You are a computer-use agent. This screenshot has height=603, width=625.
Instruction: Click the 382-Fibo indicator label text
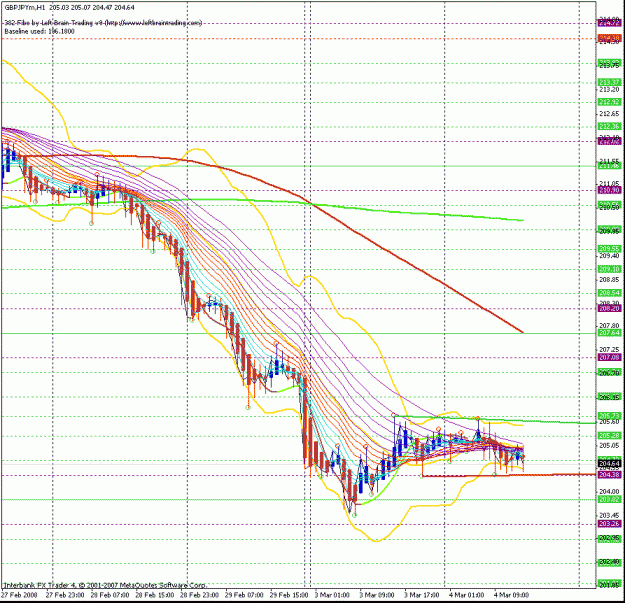pos(103,23)
